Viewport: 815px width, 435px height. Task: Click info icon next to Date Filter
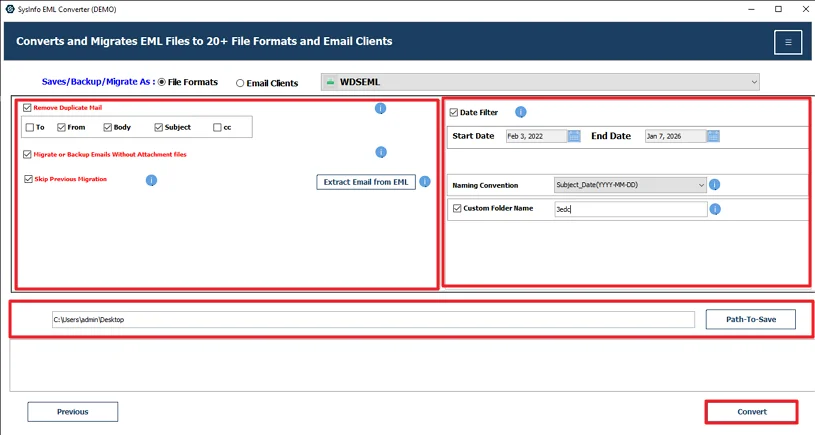coord(520,112)
